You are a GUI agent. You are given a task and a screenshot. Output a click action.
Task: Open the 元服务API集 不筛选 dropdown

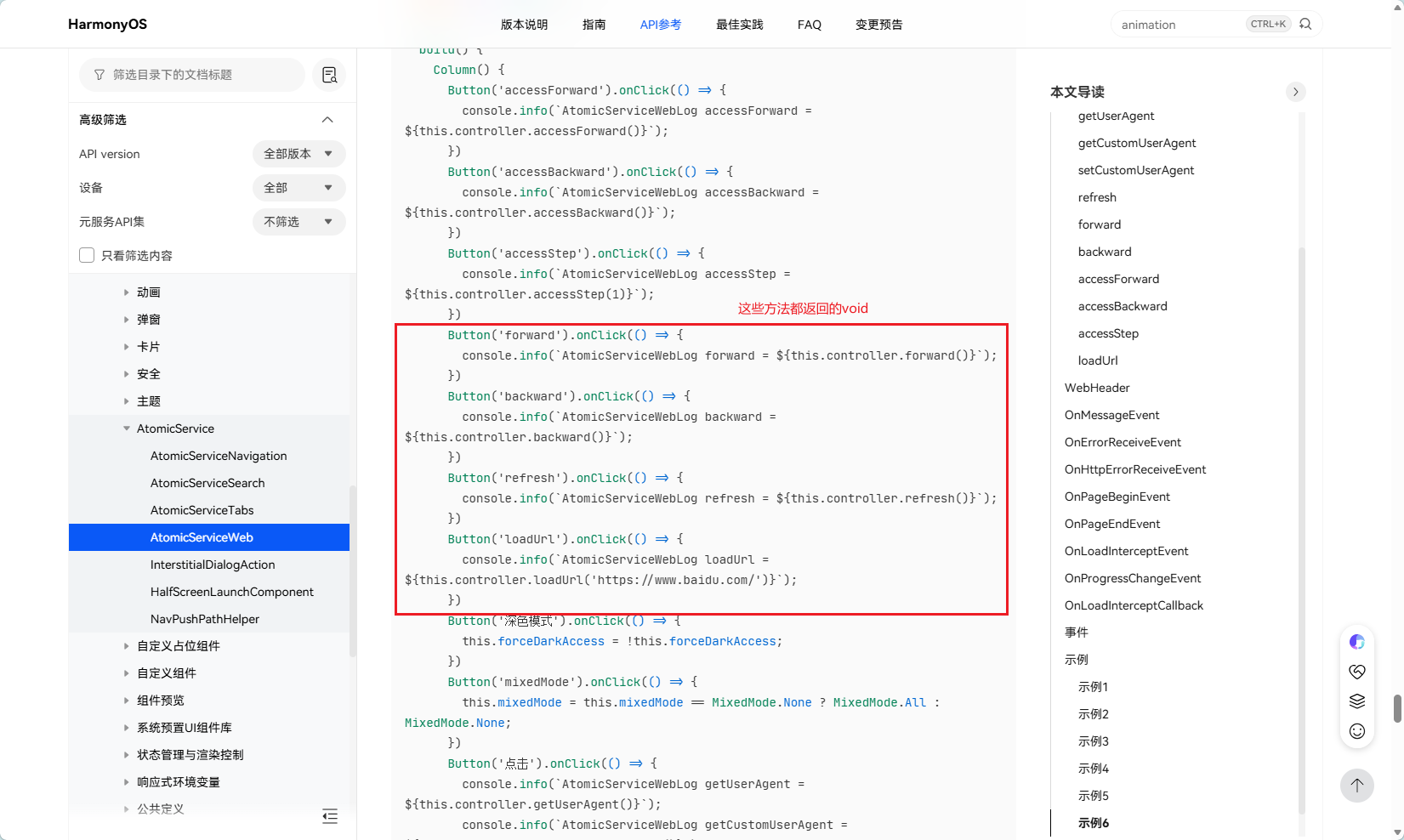tap(299, 222)
